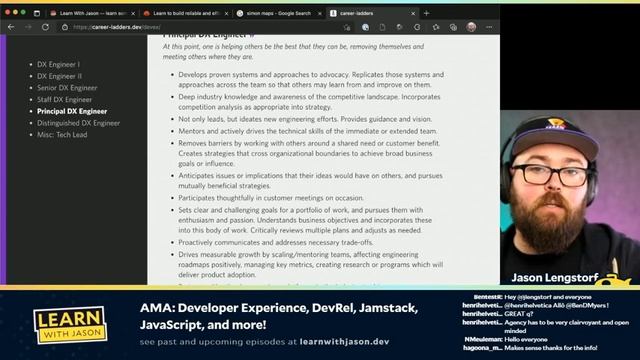Click the Learn With Jason logo
The image size is (640, 360).
coord(70,325)
